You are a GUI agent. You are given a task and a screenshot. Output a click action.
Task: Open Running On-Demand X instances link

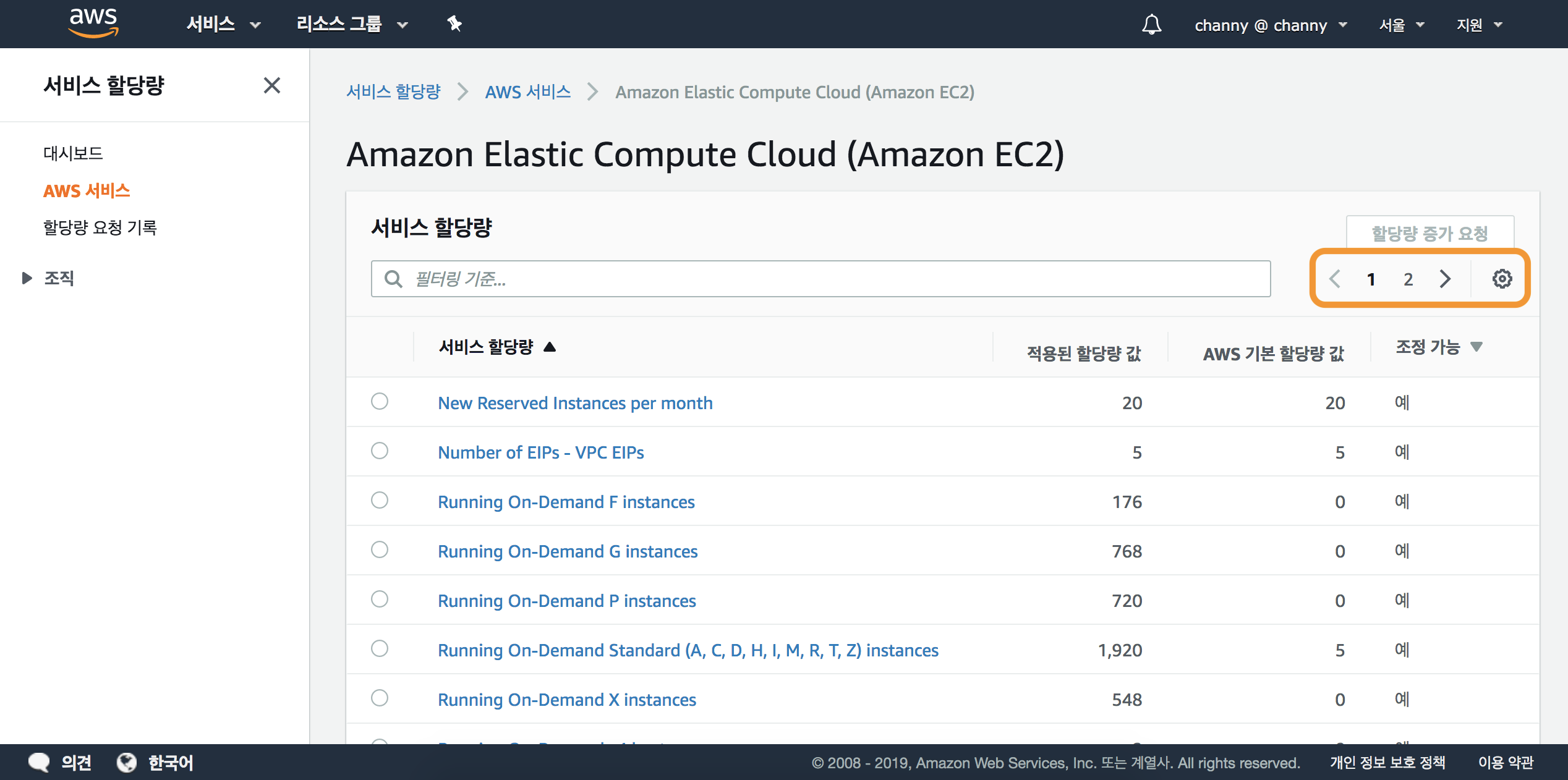tap(567, 700)
